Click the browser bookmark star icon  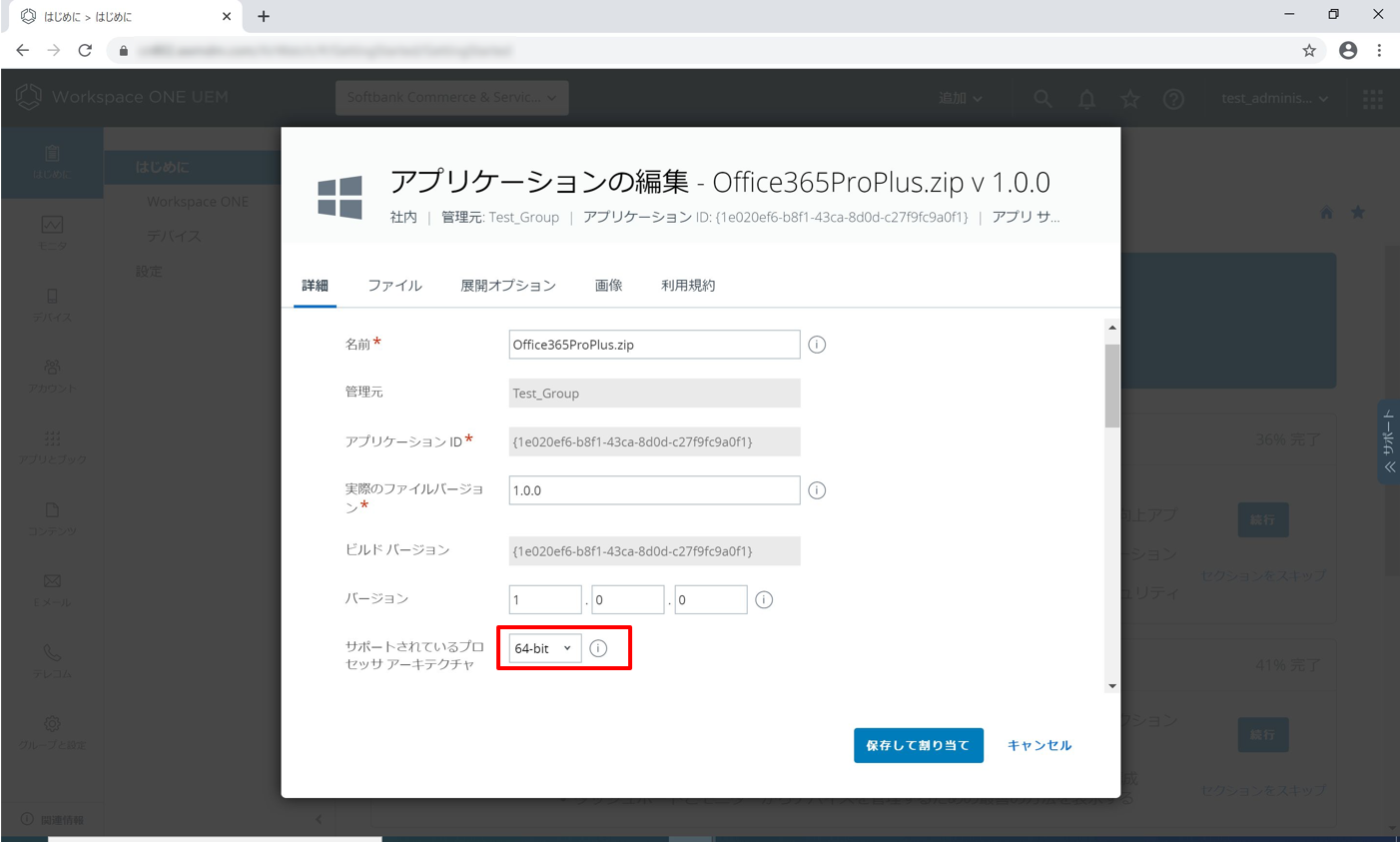click(1309, 51)
